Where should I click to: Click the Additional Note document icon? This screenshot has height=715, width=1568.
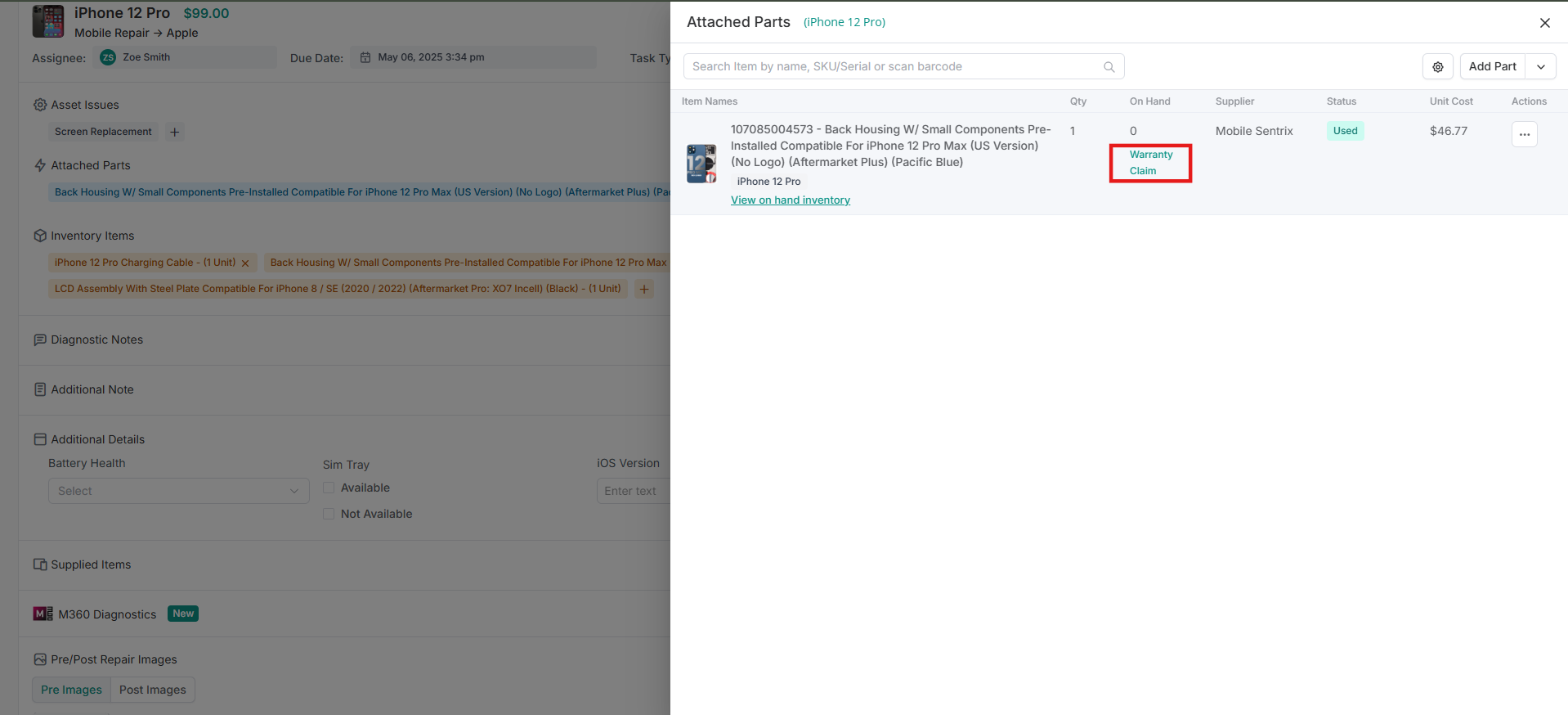point(40,389)
